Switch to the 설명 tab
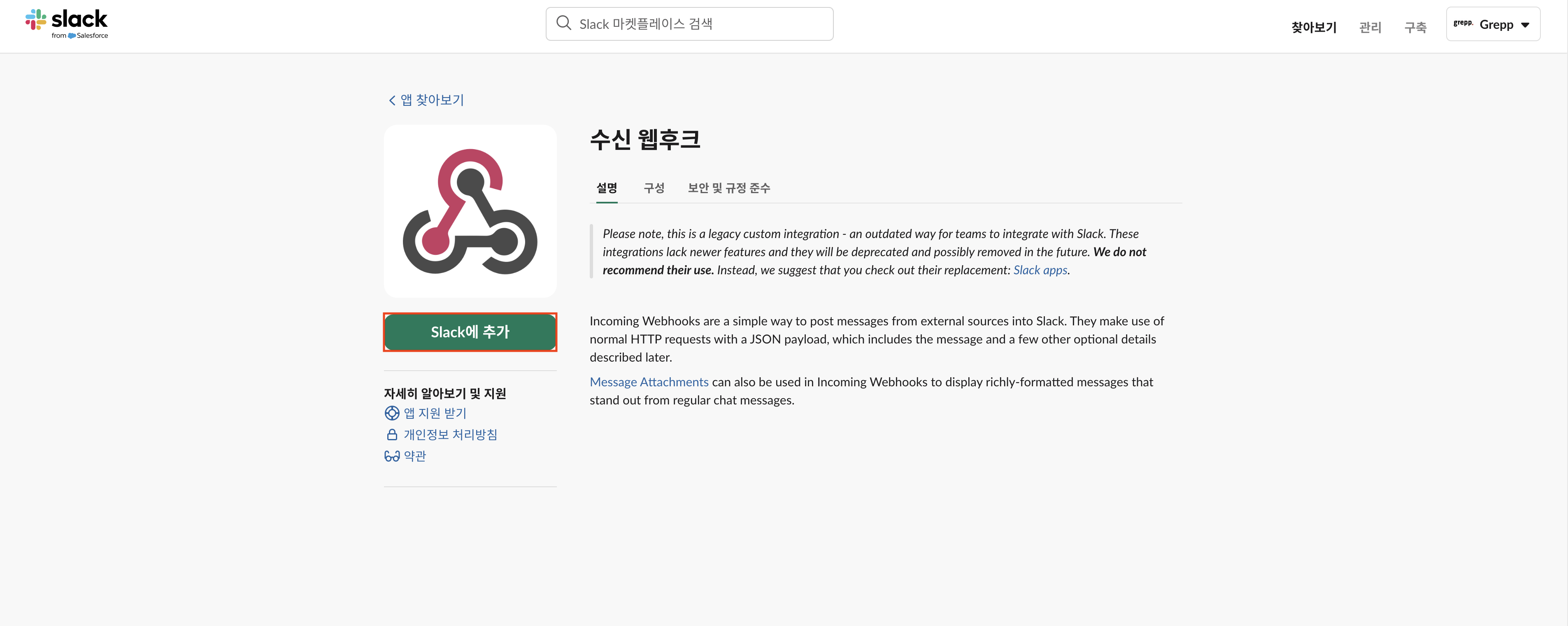The image size is (1568, 626). [x=606, y=188]
